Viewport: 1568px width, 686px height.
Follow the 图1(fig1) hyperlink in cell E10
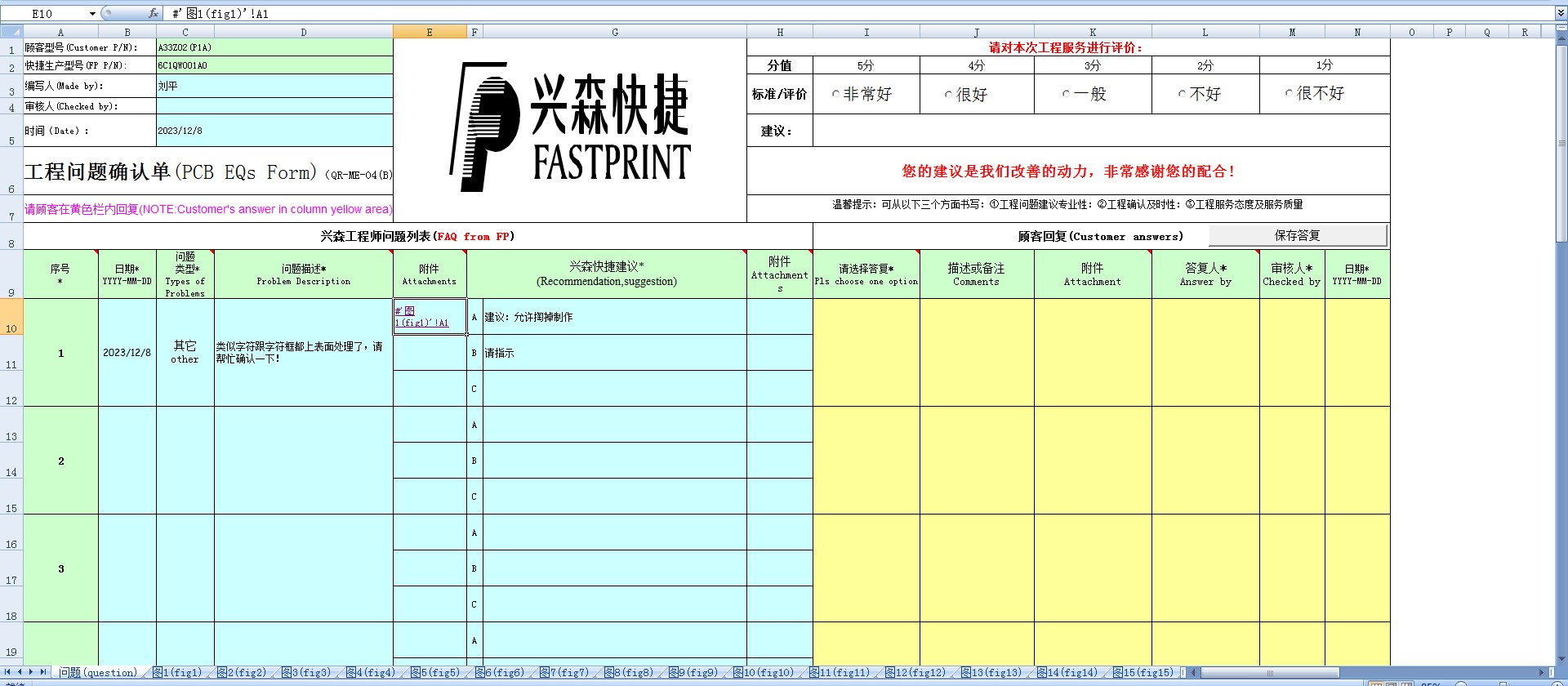[421, 316]
